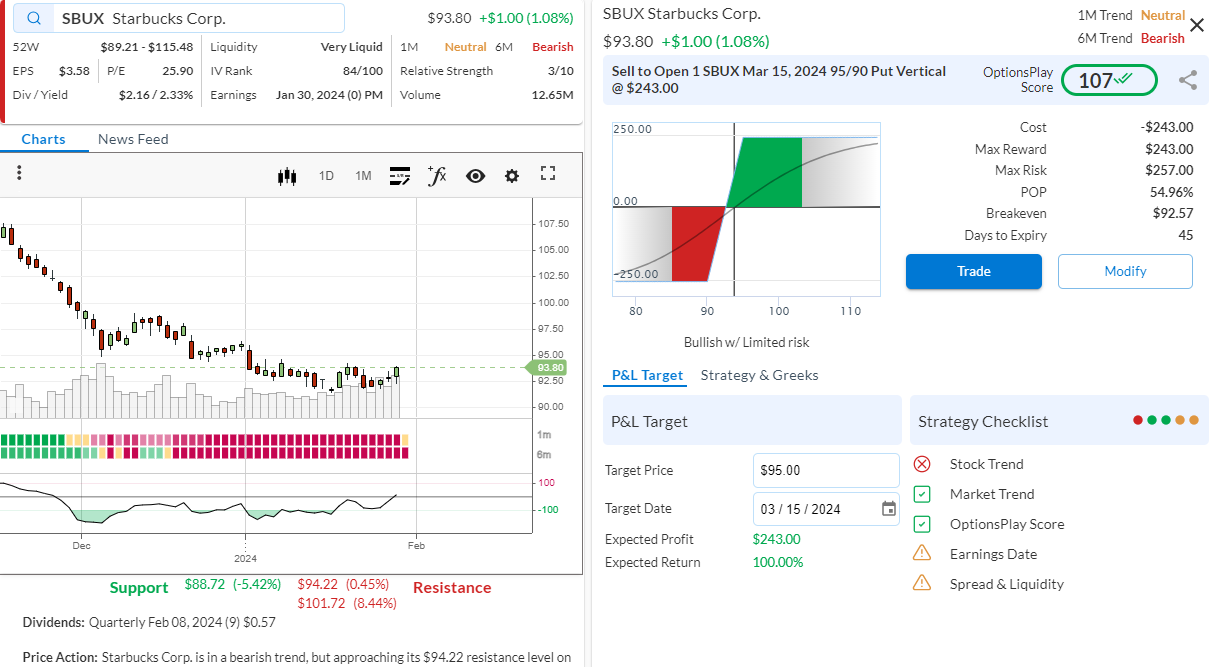This screenshot has width=1209, height=667.
Task: Expand chart to fullscreen
Action: tap(547, 174)
